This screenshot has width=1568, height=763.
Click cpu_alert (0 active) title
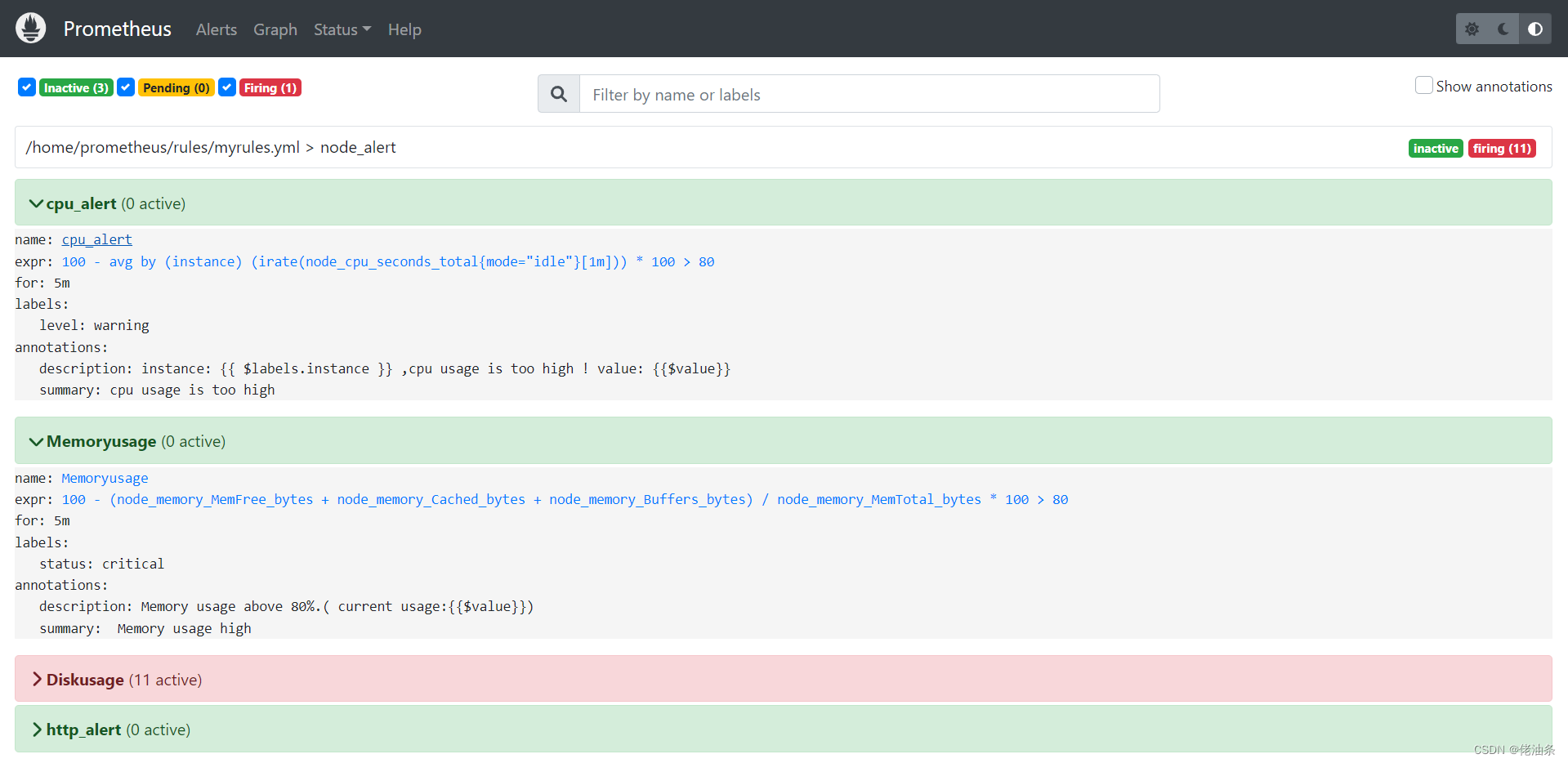click(x=116, y=203)
